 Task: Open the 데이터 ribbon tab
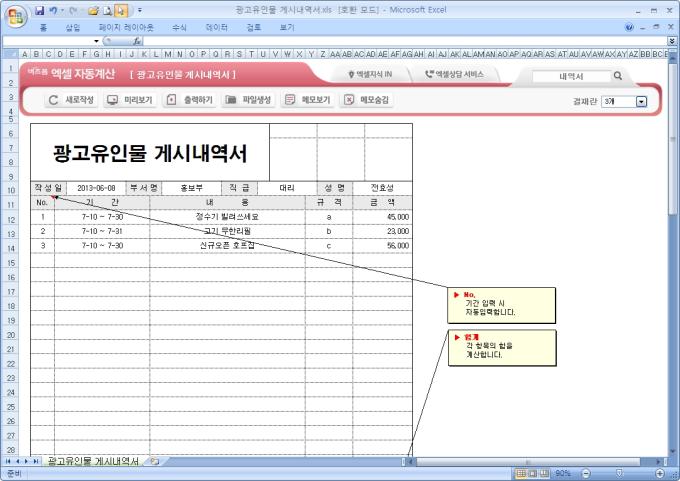click(x=216, y=28)
